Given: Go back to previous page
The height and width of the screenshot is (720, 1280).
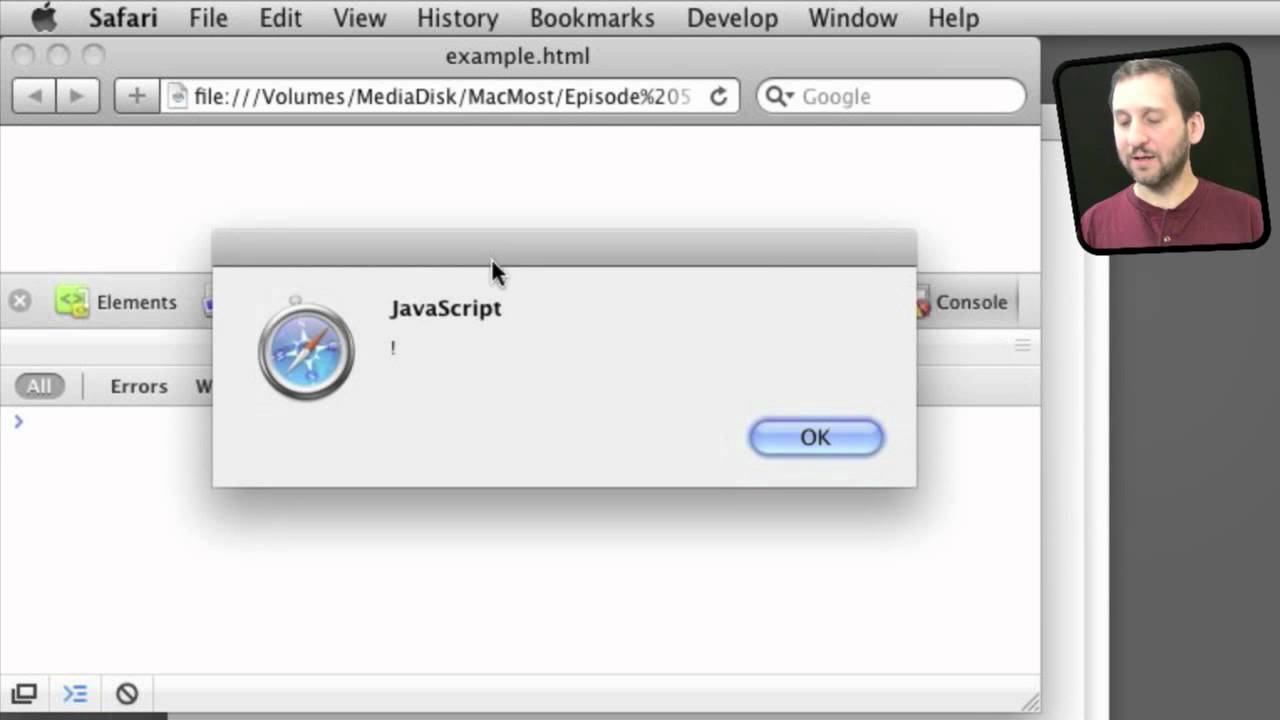Looking at the screenshot, I should tap(35, 96).
